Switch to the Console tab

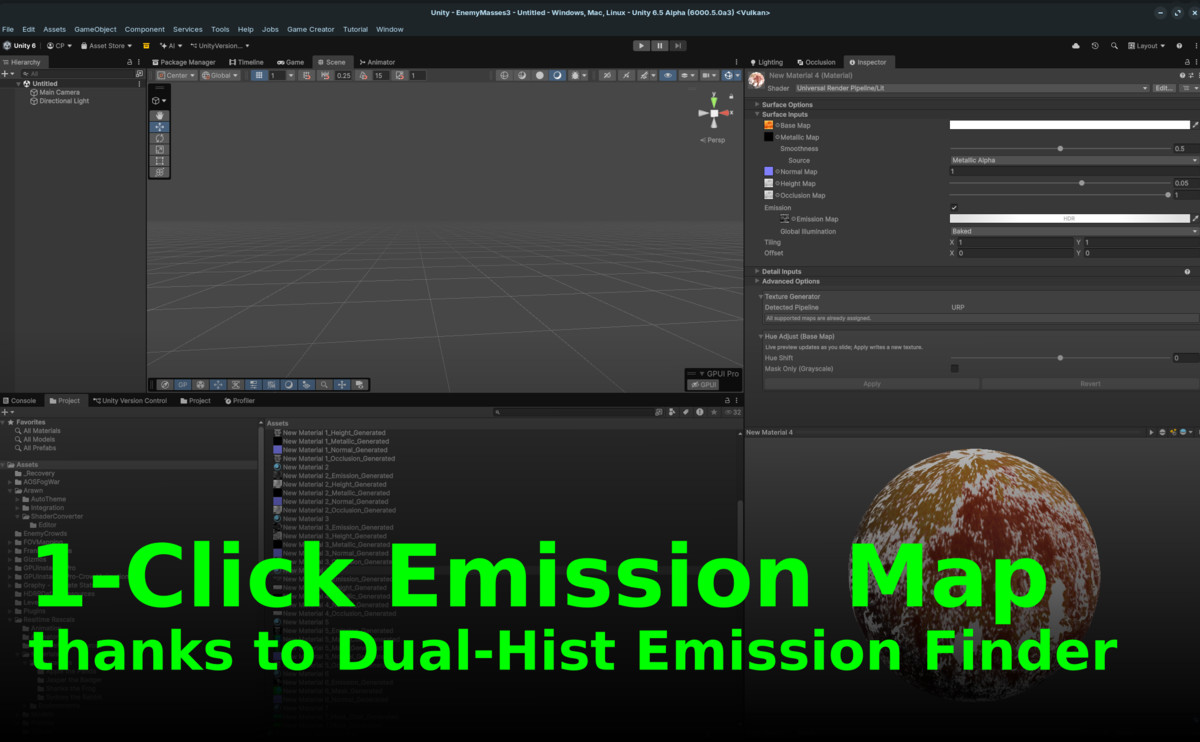(x=20, y=400)
